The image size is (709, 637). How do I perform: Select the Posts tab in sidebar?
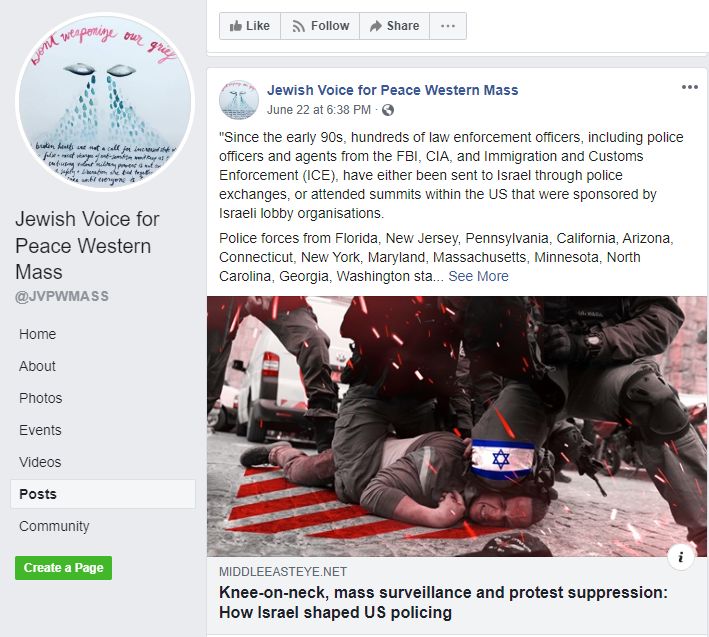coord(103,494)
